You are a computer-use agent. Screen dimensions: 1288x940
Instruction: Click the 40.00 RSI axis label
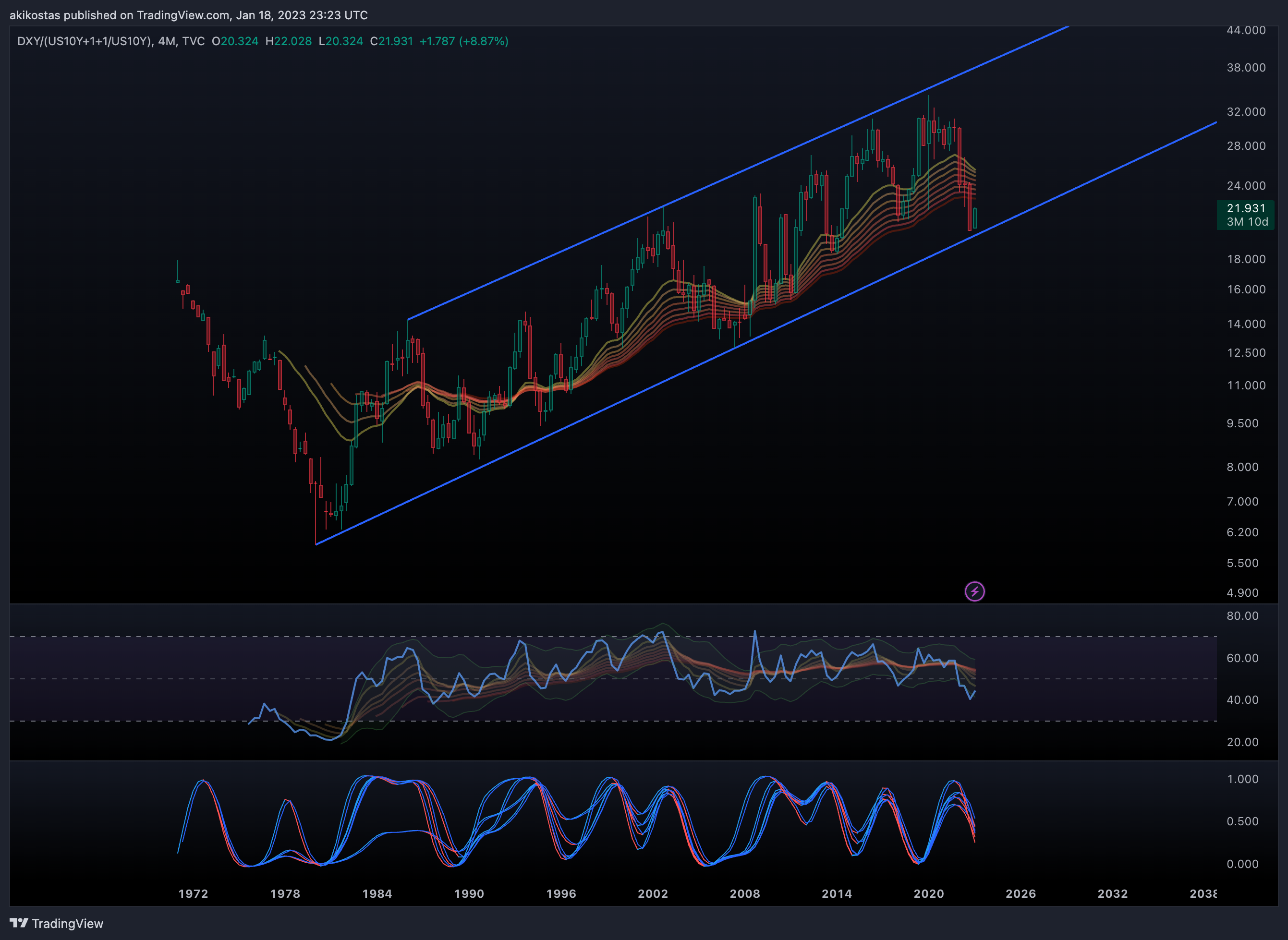[x=1242, y=700]
